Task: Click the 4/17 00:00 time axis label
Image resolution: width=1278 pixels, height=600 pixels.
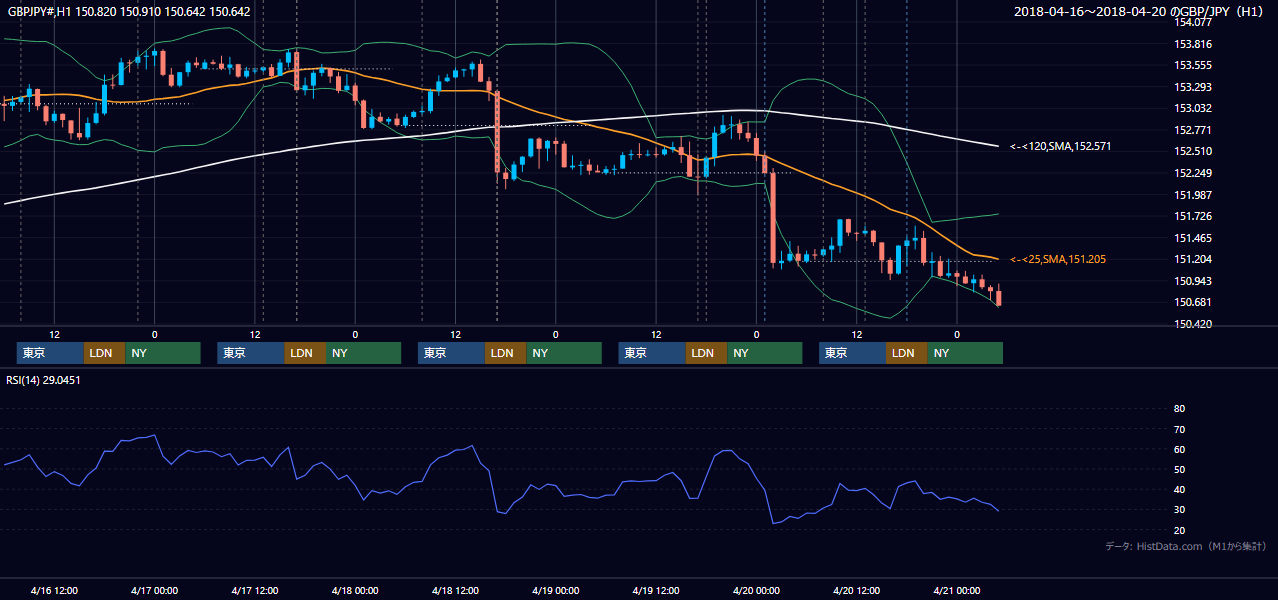Action: coord(154,590)
